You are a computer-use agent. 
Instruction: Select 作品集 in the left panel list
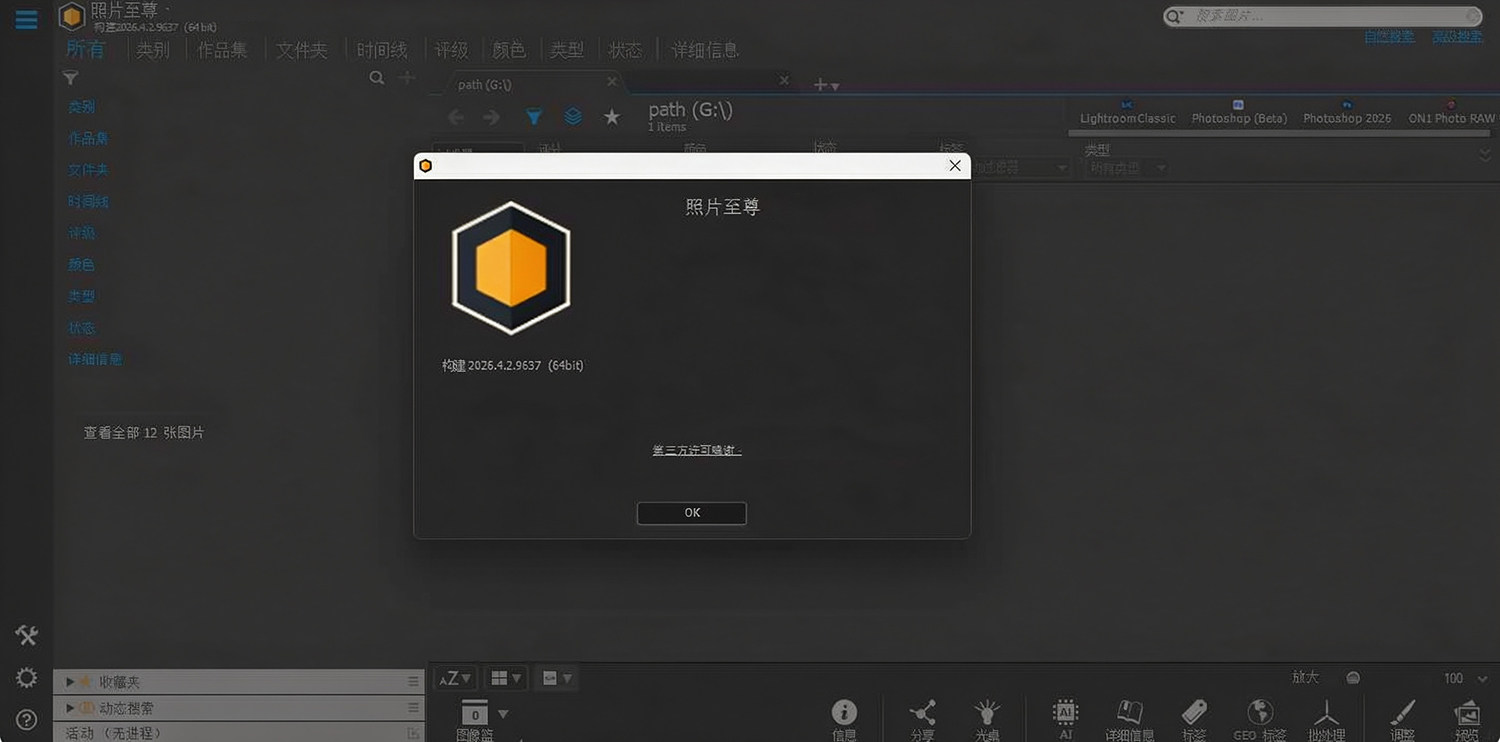(89, 139)
